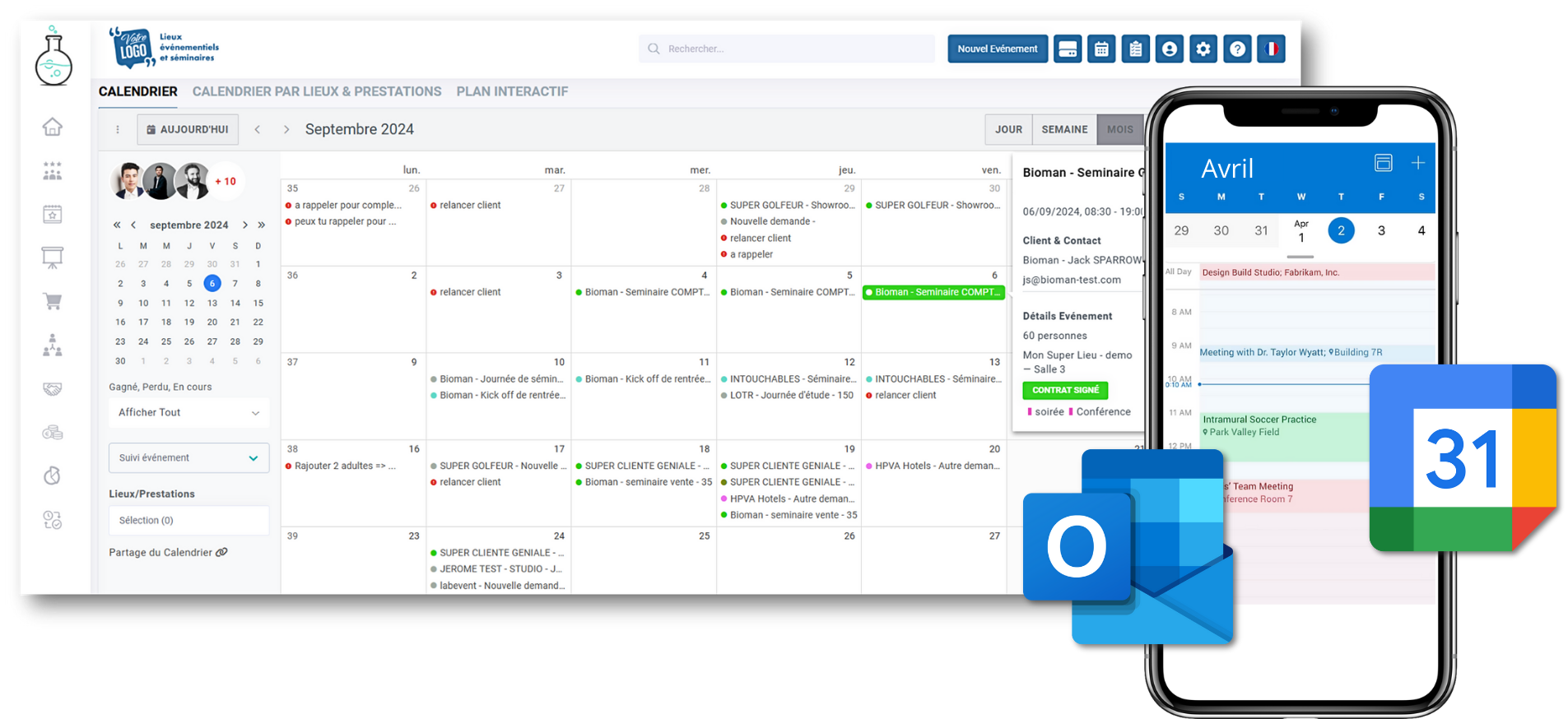Open the three-dot options menu beside Aujourd'hui

click(118, 129)
